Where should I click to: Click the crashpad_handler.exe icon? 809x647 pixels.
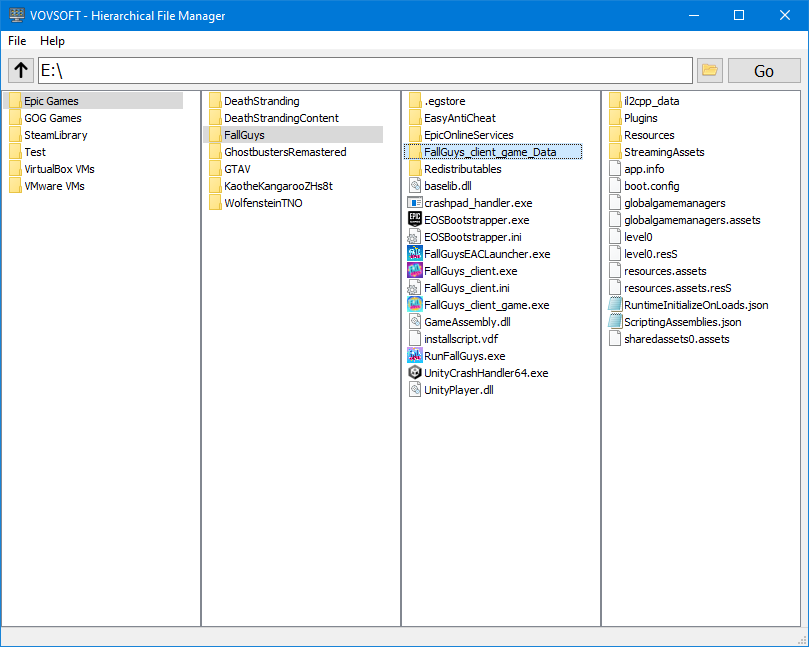[x=415, y=203]
